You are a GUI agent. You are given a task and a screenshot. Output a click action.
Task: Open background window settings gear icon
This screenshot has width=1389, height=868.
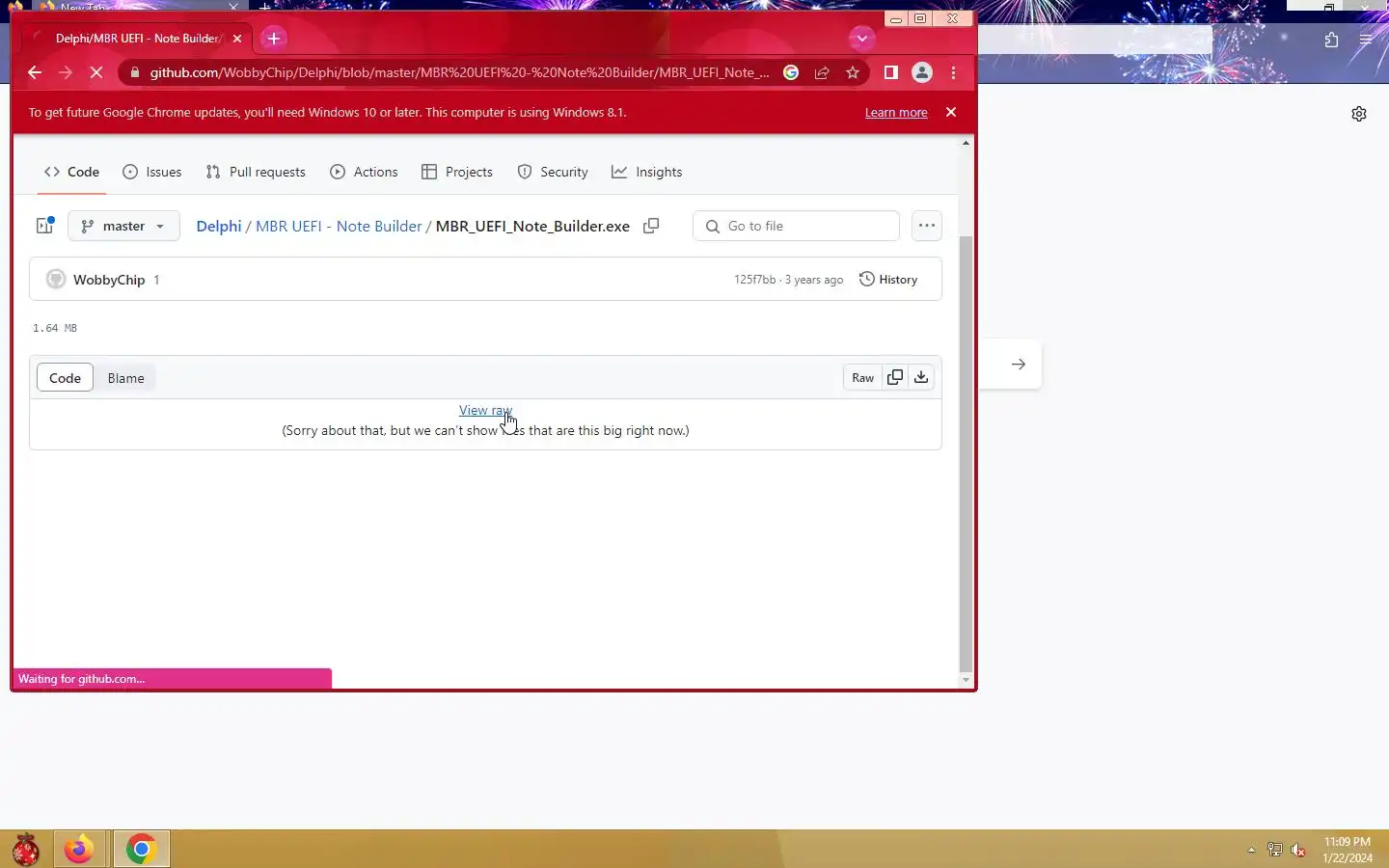tap(1359, 114)
